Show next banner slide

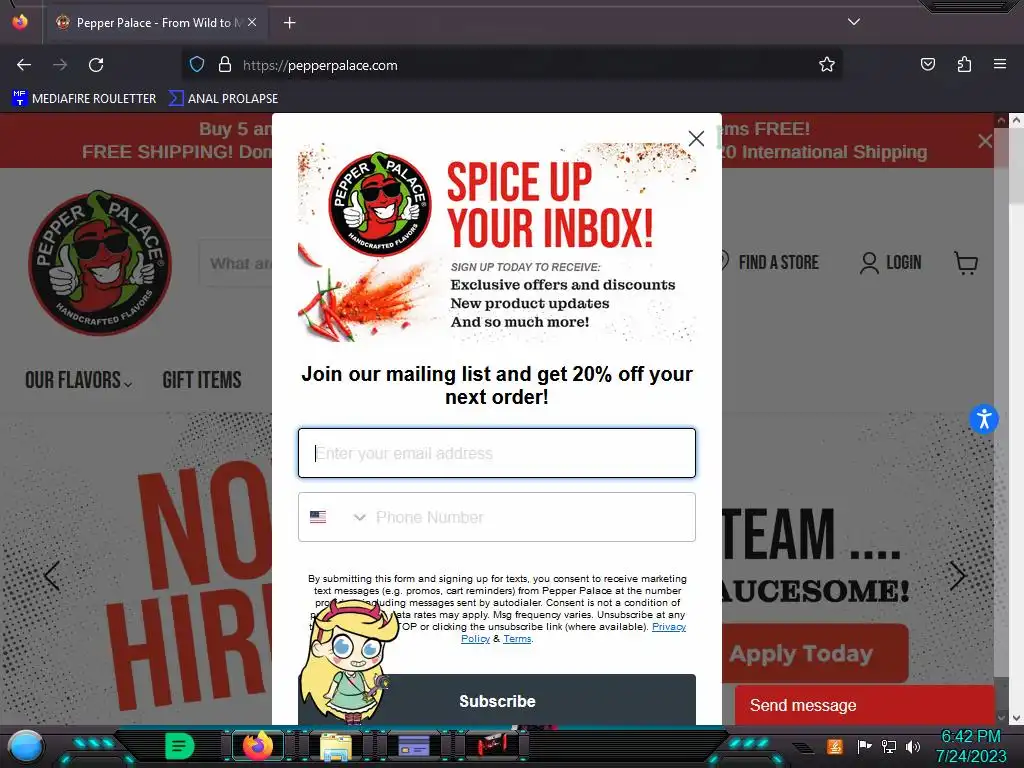(x=957, y=576)
